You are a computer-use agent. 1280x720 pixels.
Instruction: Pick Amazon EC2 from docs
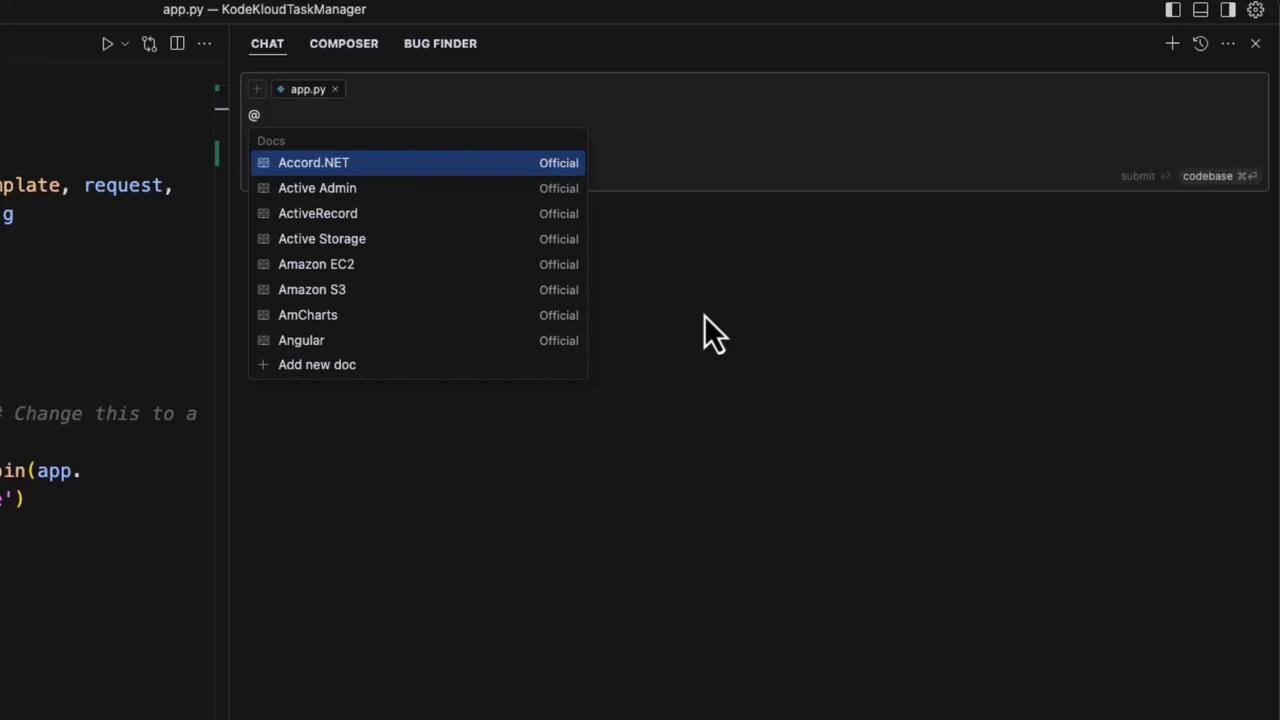pyautogui.click(x=418, y=265)
